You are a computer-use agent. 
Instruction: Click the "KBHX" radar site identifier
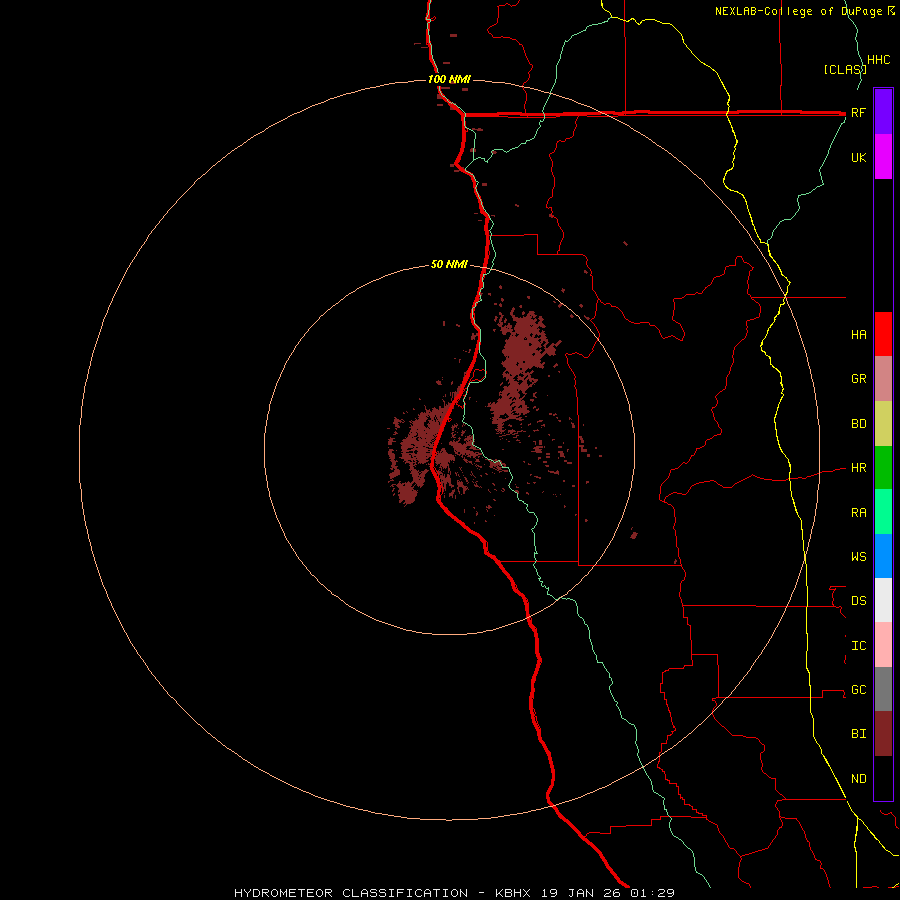[x=513, y=893]
